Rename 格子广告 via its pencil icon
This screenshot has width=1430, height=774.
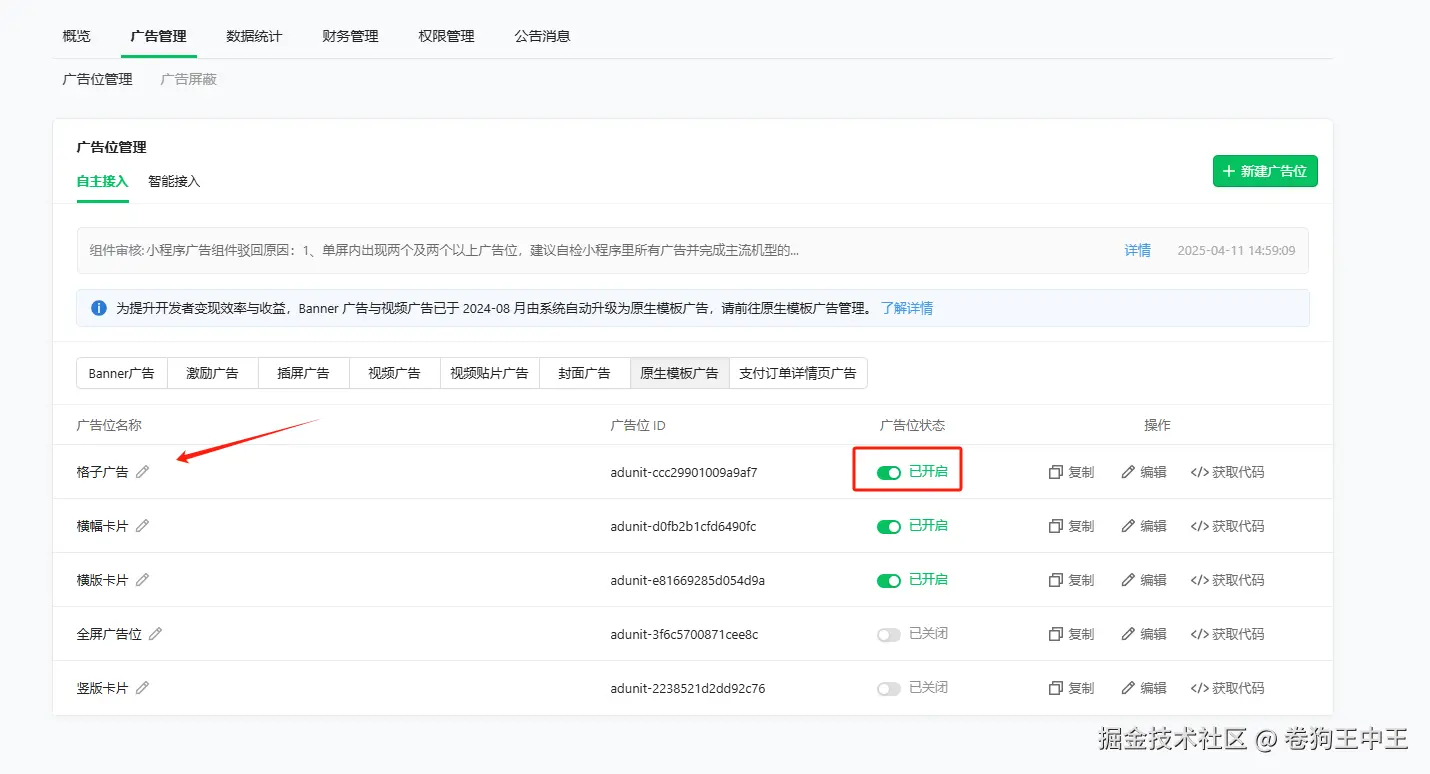pos(143,472)
